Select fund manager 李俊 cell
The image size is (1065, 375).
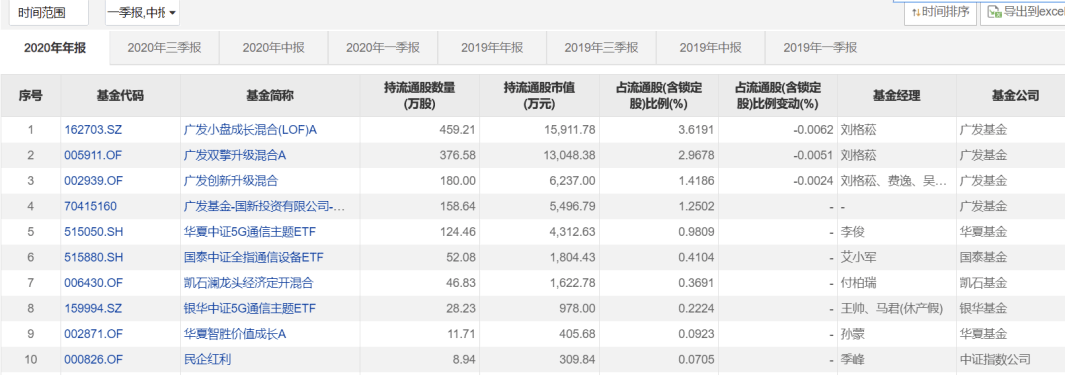897,232
